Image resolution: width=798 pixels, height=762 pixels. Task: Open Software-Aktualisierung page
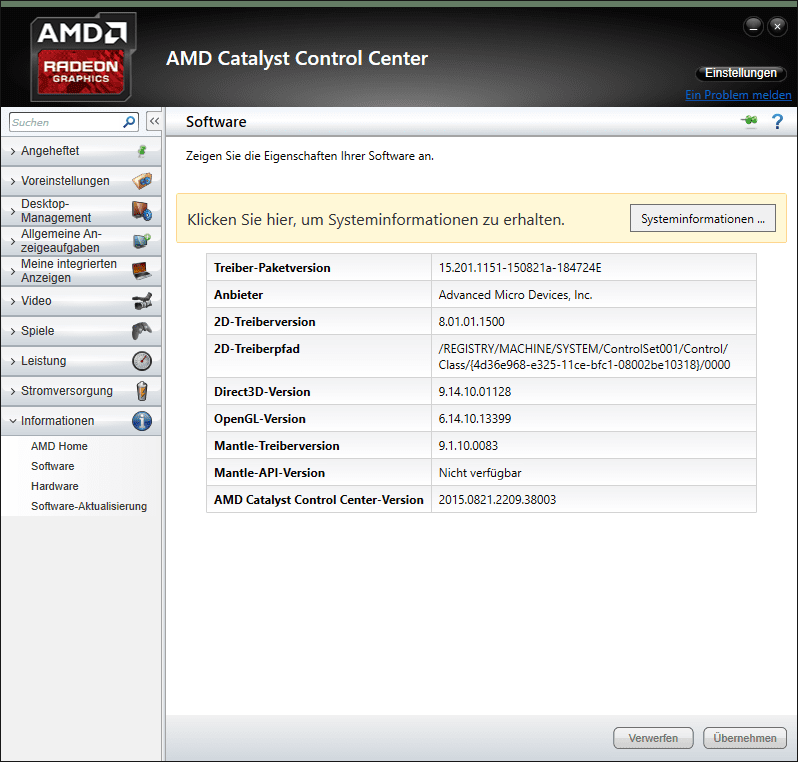89,506
